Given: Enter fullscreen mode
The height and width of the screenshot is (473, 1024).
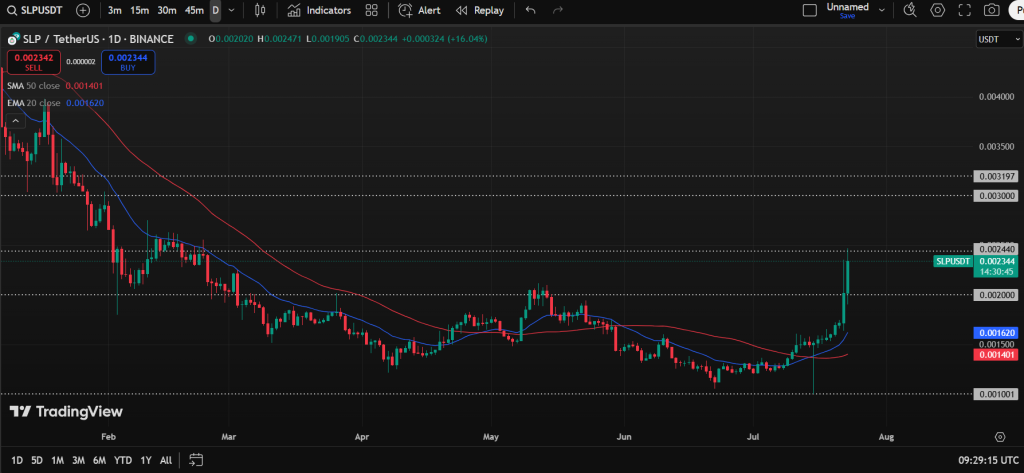Looking at the screenshot, I should 965,10.
